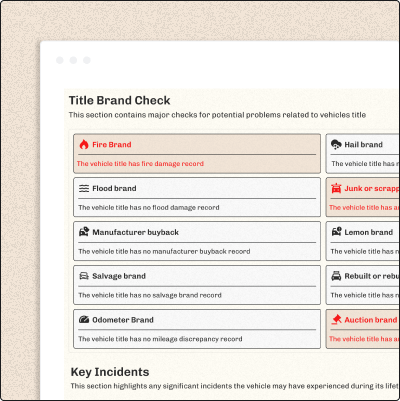
Task: Click the Key Incidents heading
Action: pos(110,372)
